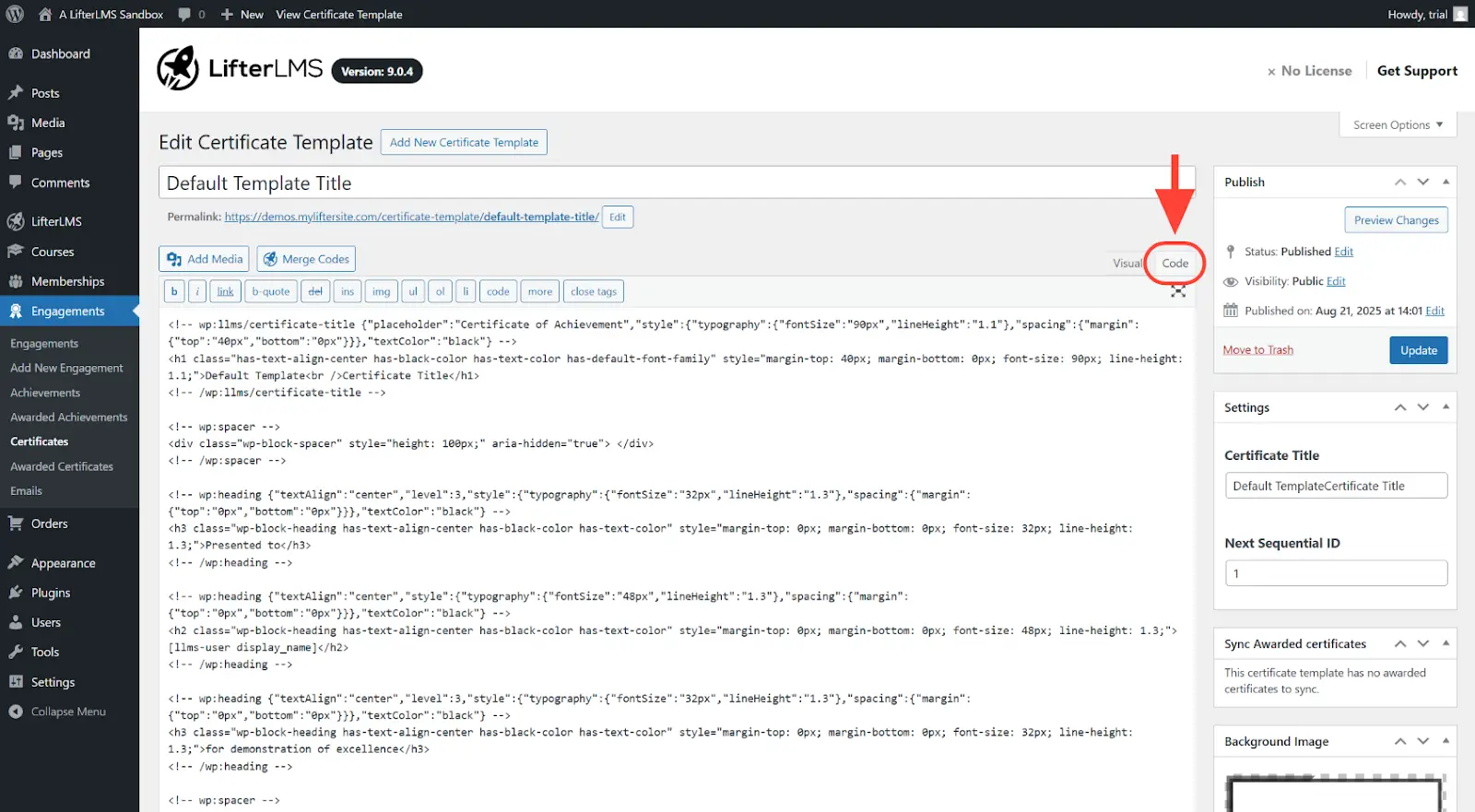Screen dimensions: 1475x812
Task: Open A LifterLMS Sandbox site menu
Action: pyautogui.click(x=101, y=14)
